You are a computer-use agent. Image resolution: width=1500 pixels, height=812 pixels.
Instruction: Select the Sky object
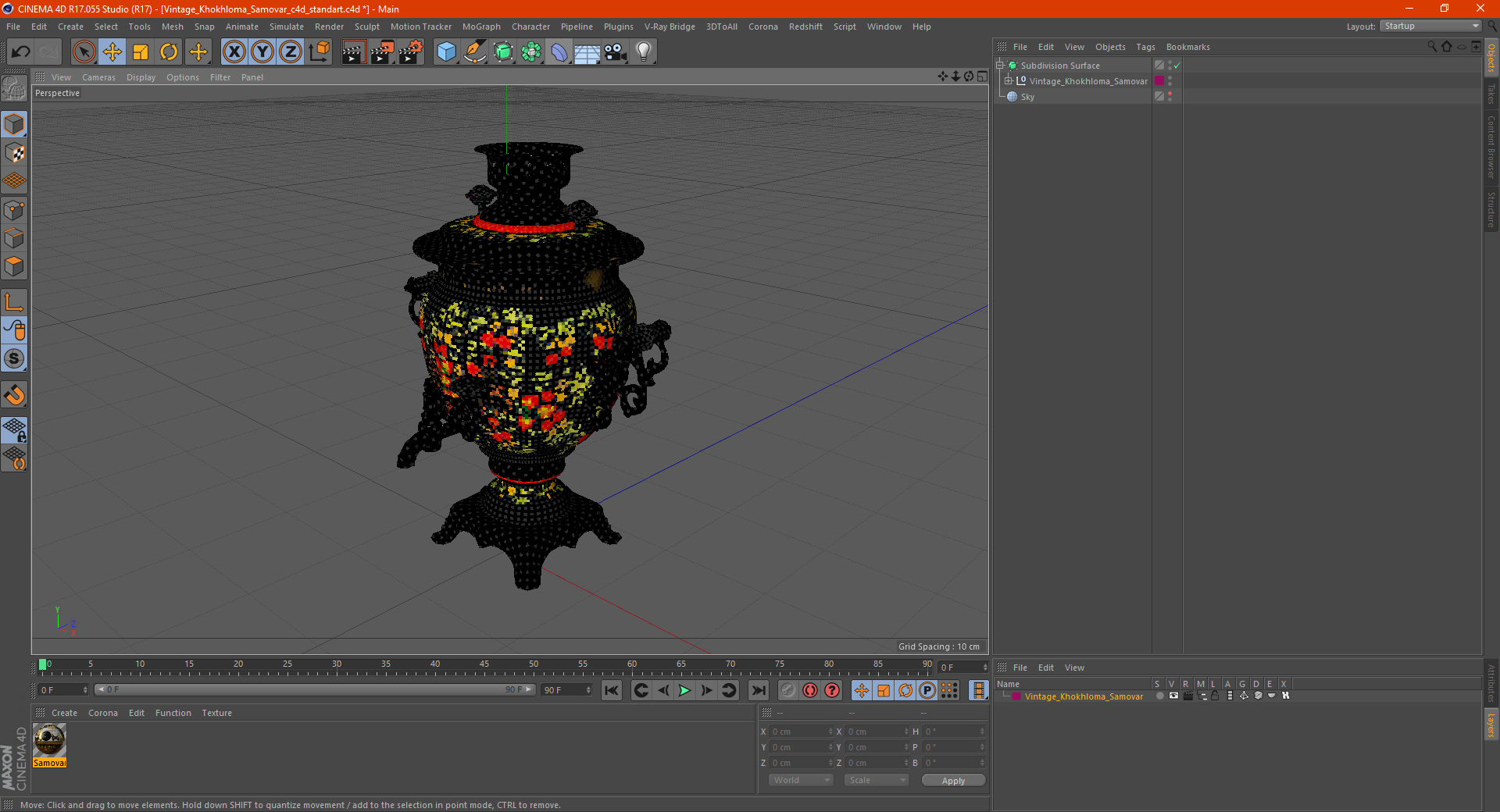pos(1027,97)
